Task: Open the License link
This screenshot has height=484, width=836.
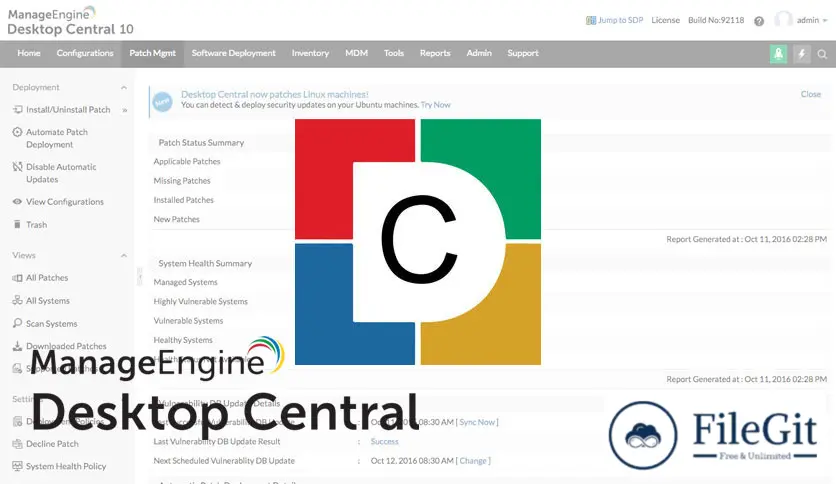Action: coord(665,20)
